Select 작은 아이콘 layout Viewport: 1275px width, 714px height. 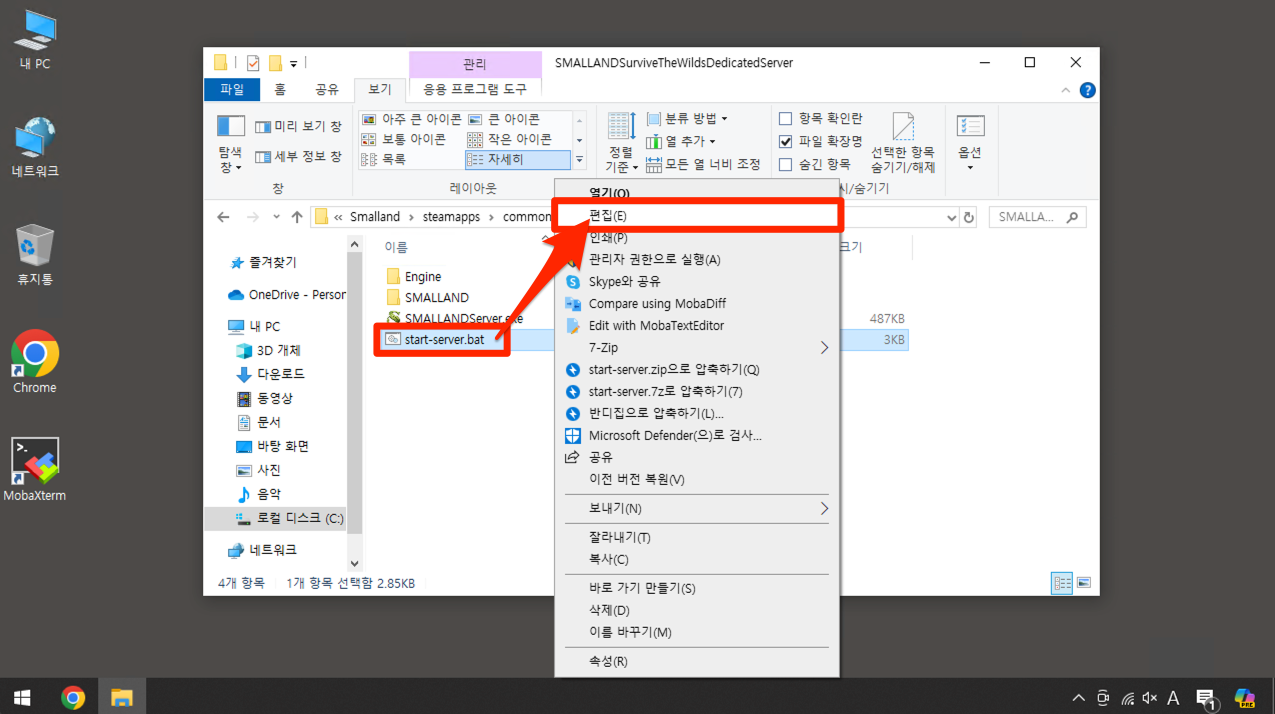[x=509, y=139]
